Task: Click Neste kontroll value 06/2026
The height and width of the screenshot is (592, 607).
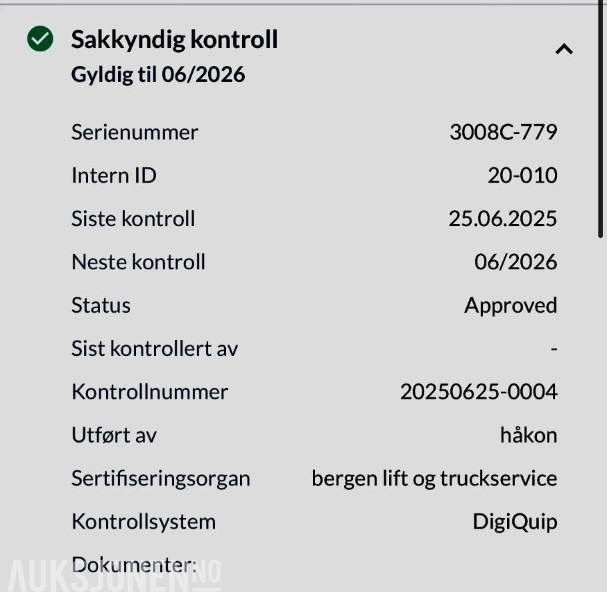Action: [515, 262]
